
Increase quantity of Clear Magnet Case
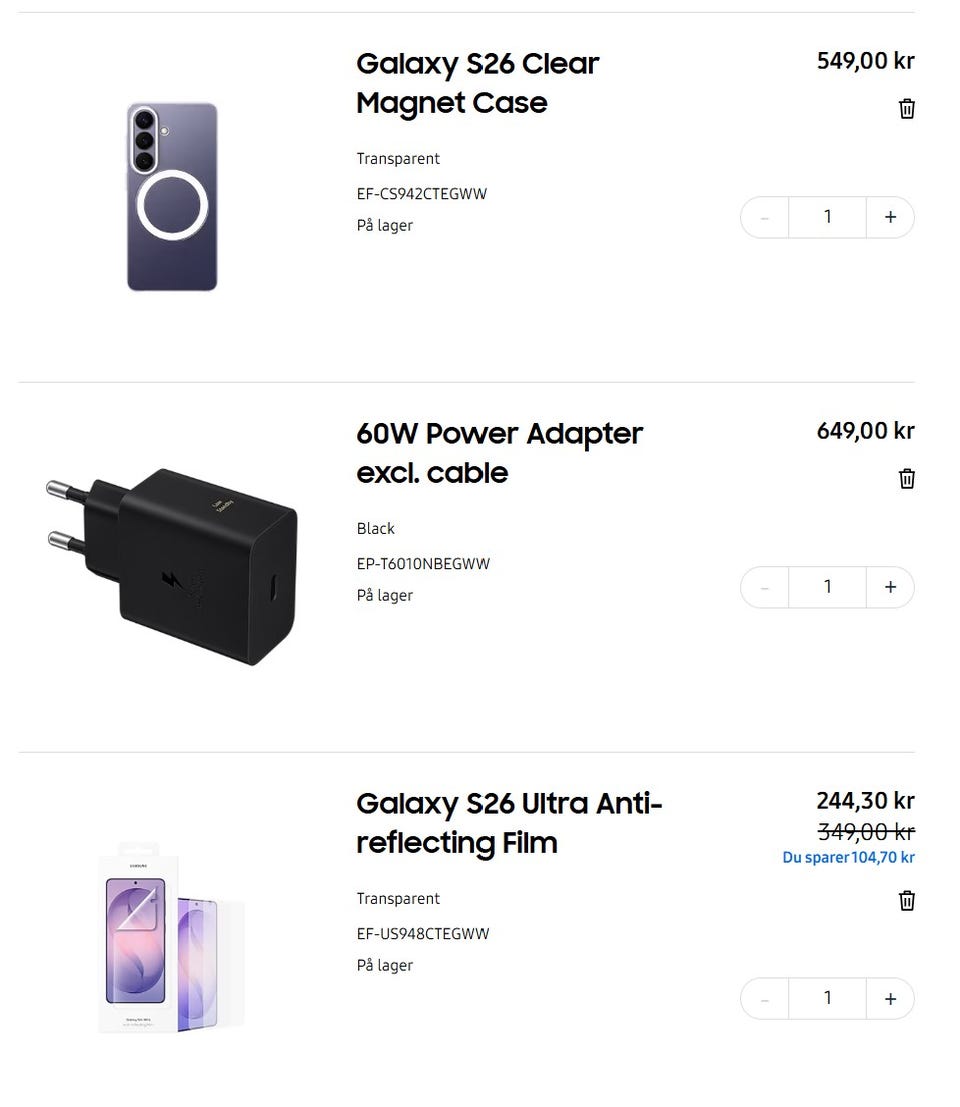click(x=890, y=217)
